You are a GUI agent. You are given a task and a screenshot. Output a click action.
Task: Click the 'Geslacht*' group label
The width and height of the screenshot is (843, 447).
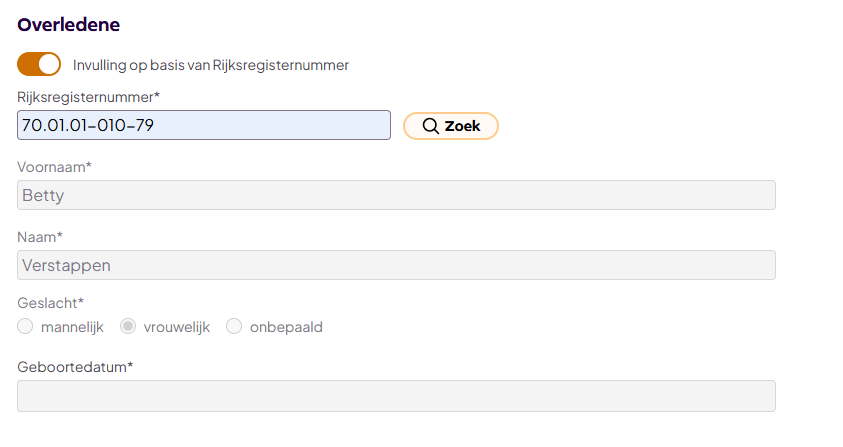coord(50,302)
